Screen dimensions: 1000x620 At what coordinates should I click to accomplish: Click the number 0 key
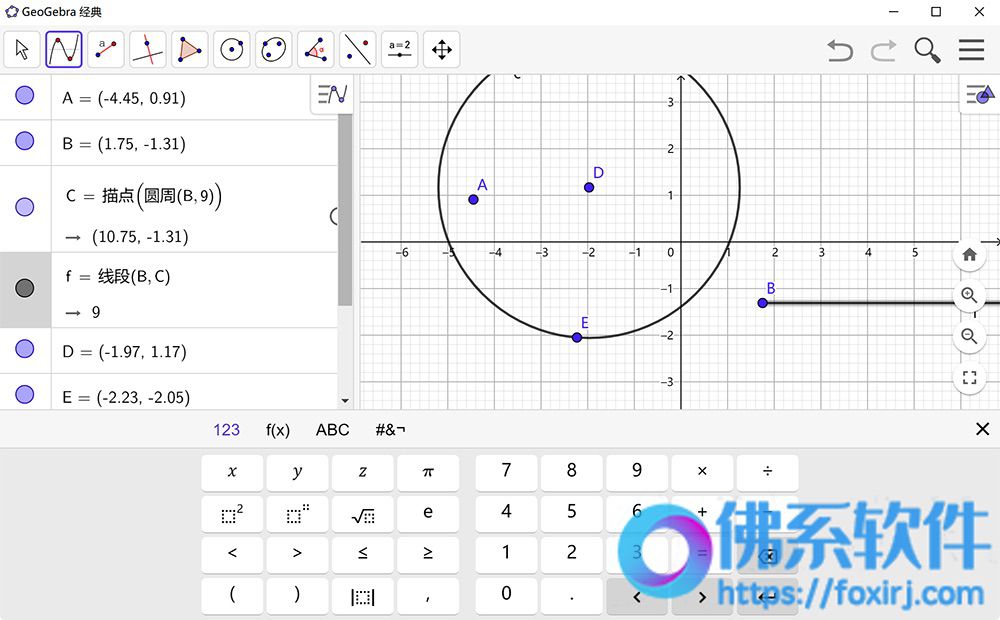pos(506,596)
